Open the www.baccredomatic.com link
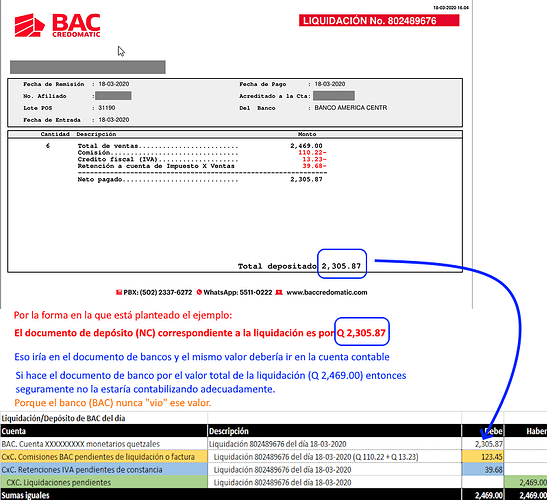The image size is (547, 500). pyautogui.click(x=327, y=292)
